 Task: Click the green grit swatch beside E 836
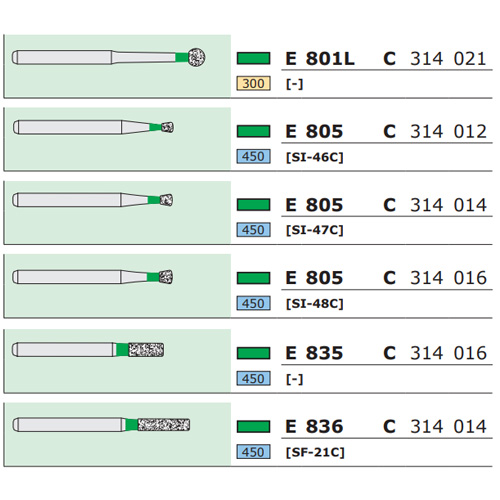point(253,426)
